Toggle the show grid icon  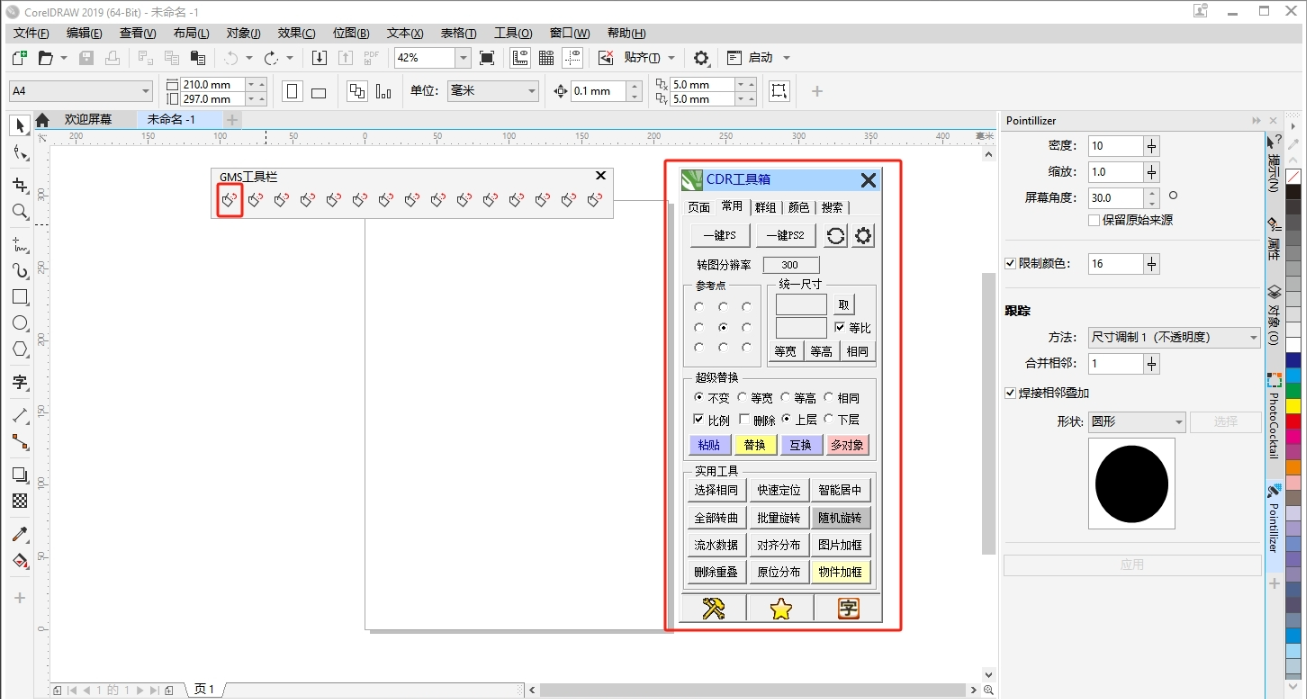546,58
